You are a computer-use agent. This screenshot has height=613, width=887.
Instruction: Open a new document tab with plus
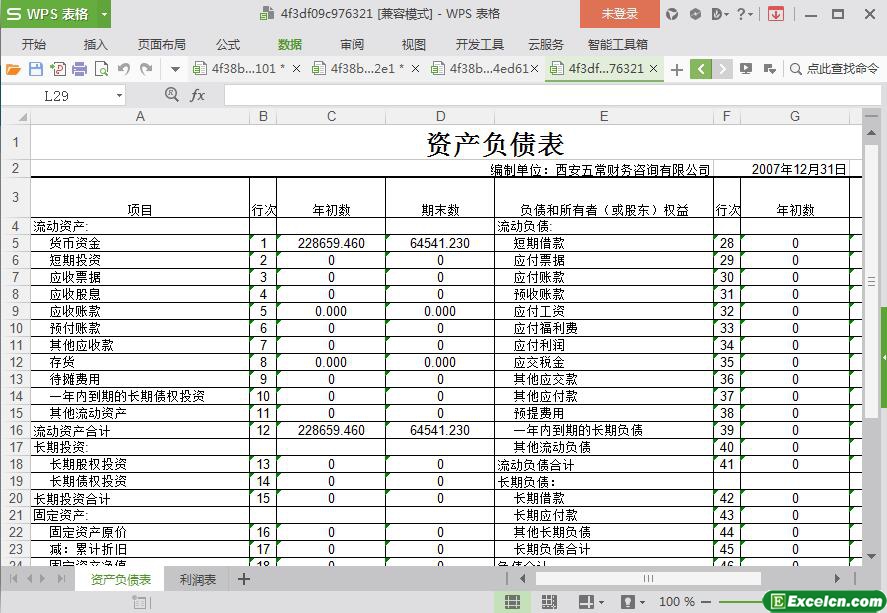tap(677, 69)
